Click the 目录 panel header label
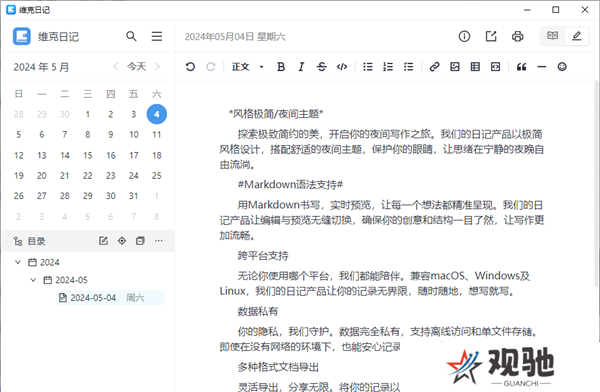The image size is (600, 392). click(x=36, y=241)
